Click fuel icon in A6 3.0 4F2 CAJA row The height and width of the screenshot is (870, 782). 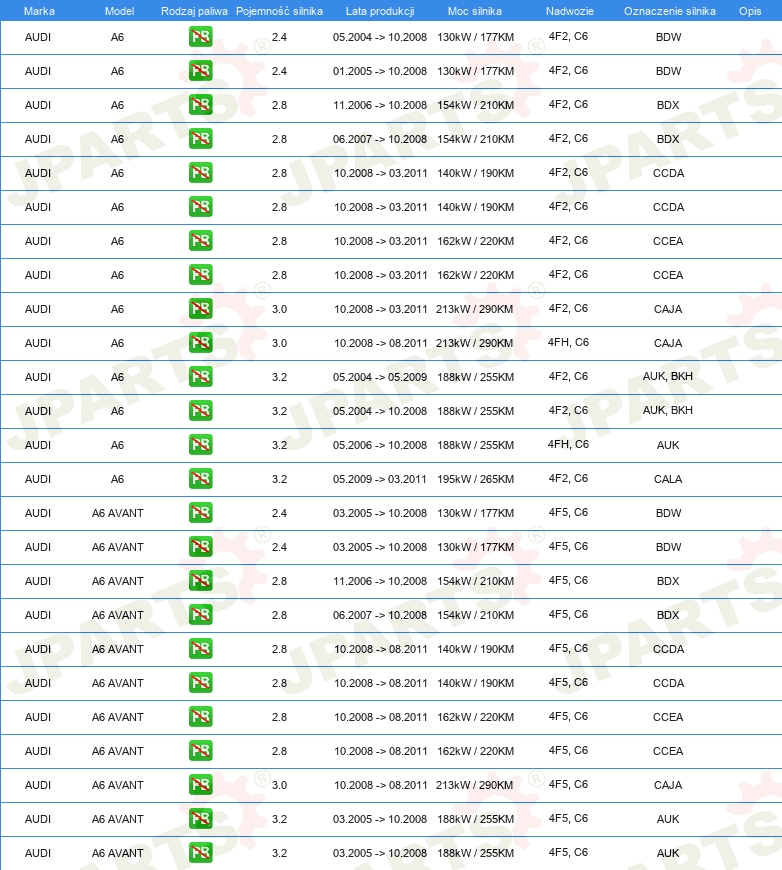(200, 309)
